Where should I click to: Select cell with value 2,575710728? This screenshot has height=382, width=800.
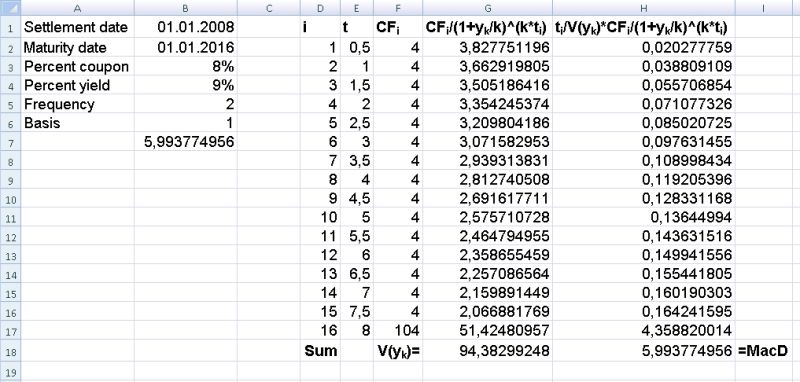487,217
